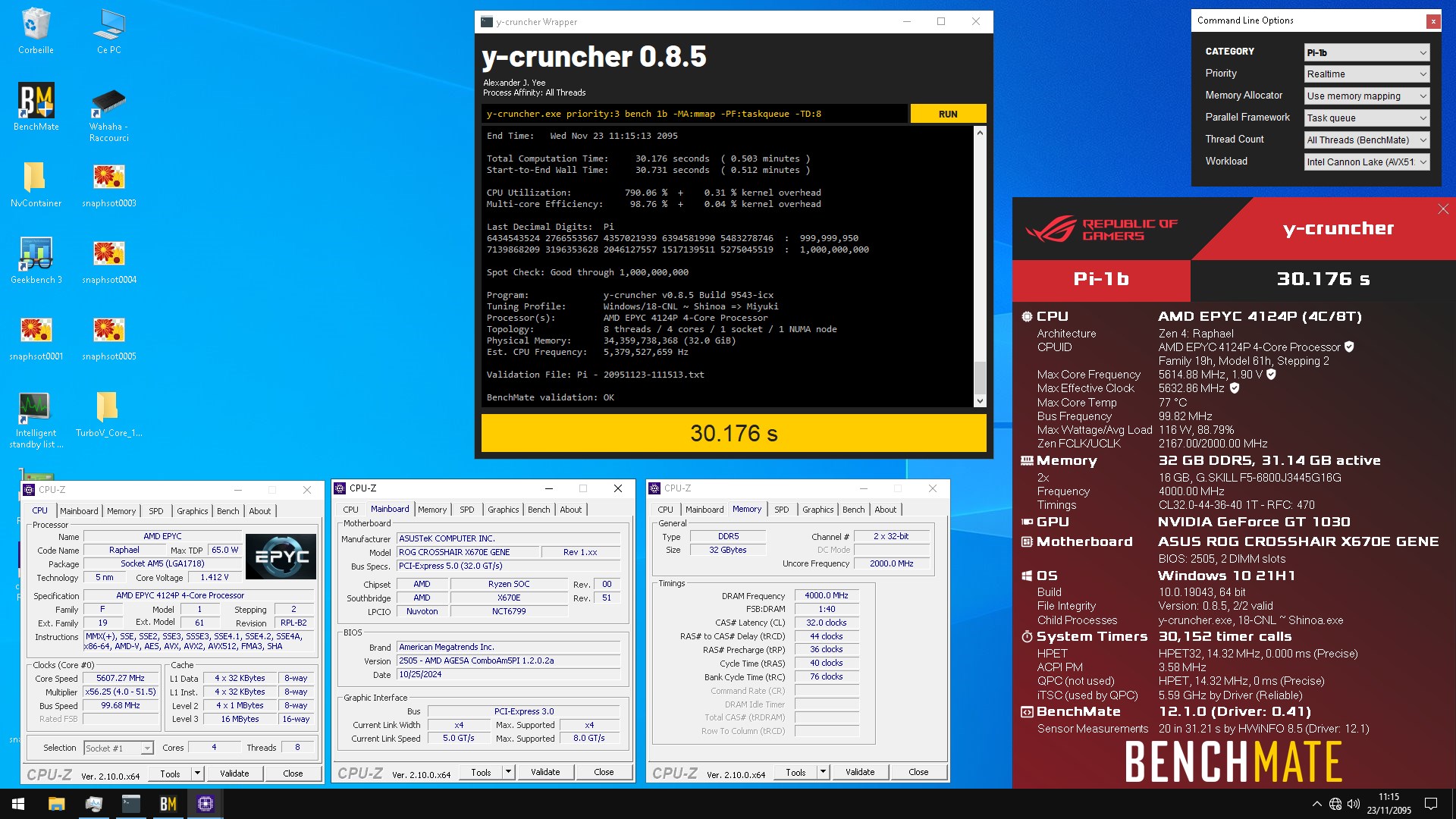Open the NvContainer folder icon

coord(36,184)
